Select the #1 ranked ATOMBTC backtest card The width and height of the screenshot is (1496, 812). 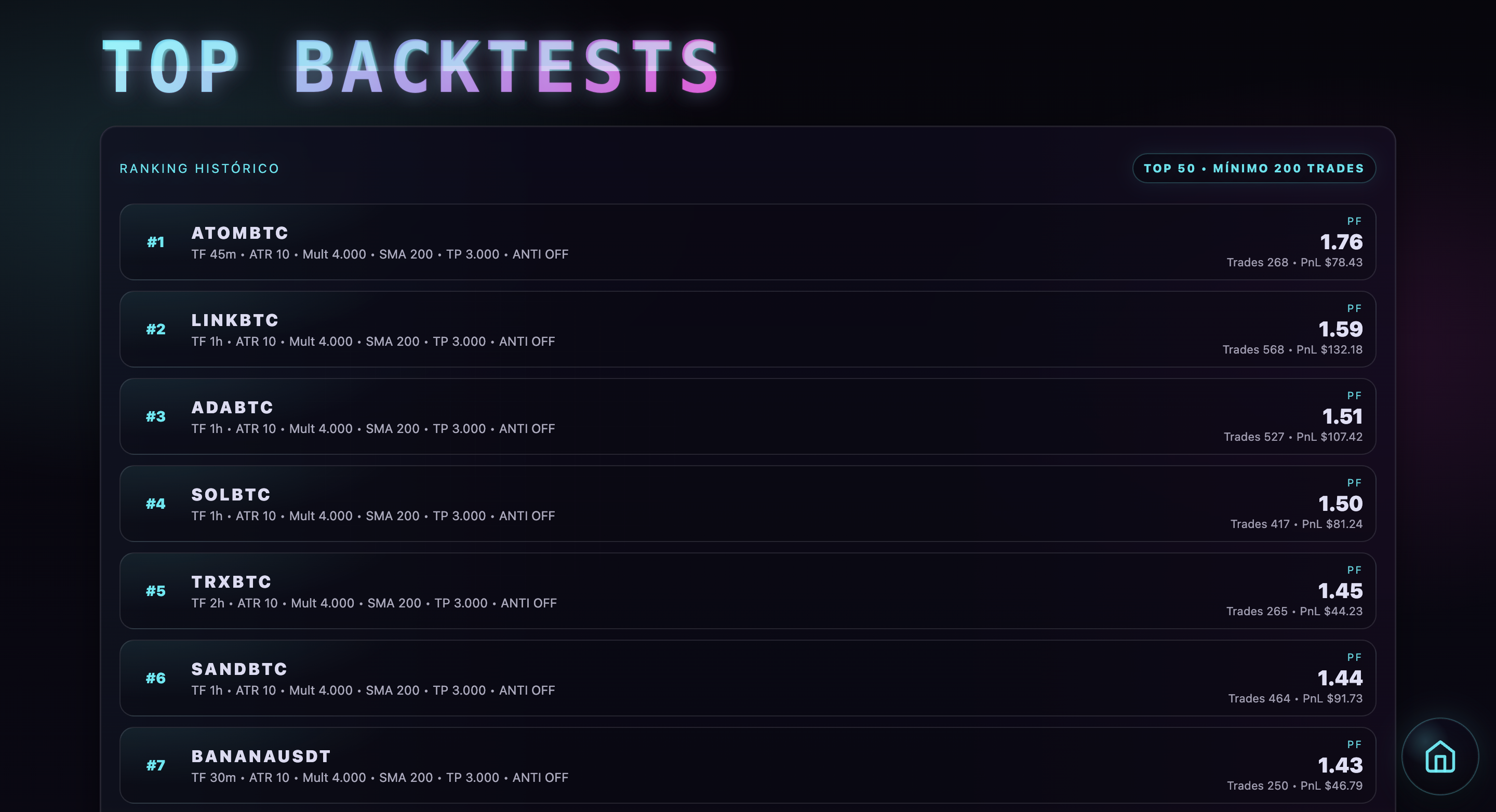tap(748, 242)
